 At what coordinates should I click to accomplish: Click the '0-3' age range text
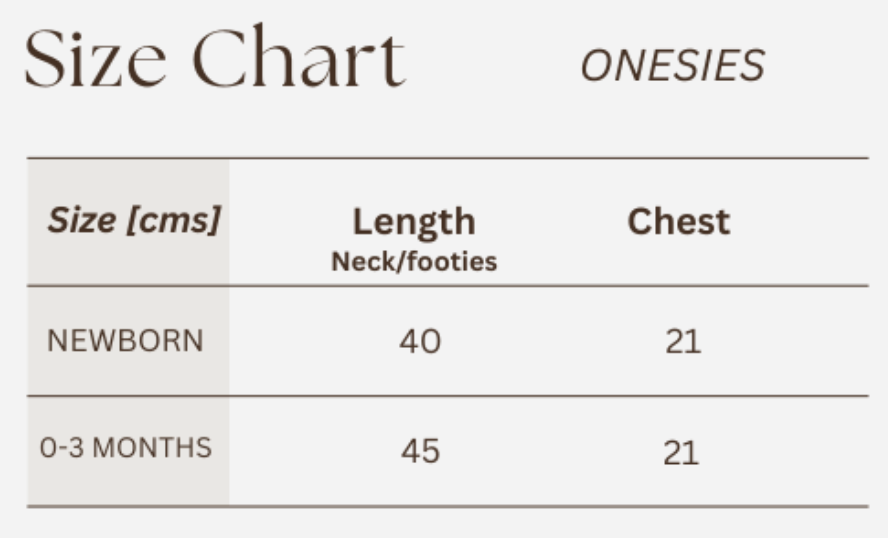point(62,448)
